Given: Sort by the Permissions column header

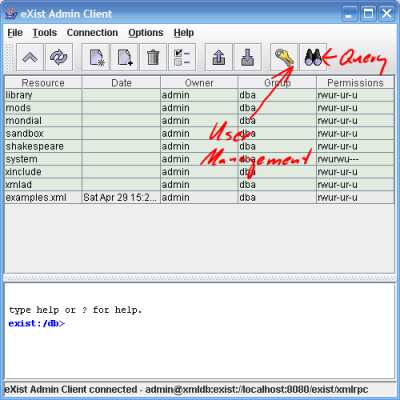Looking at the screenshot, I should coord(355,83).
